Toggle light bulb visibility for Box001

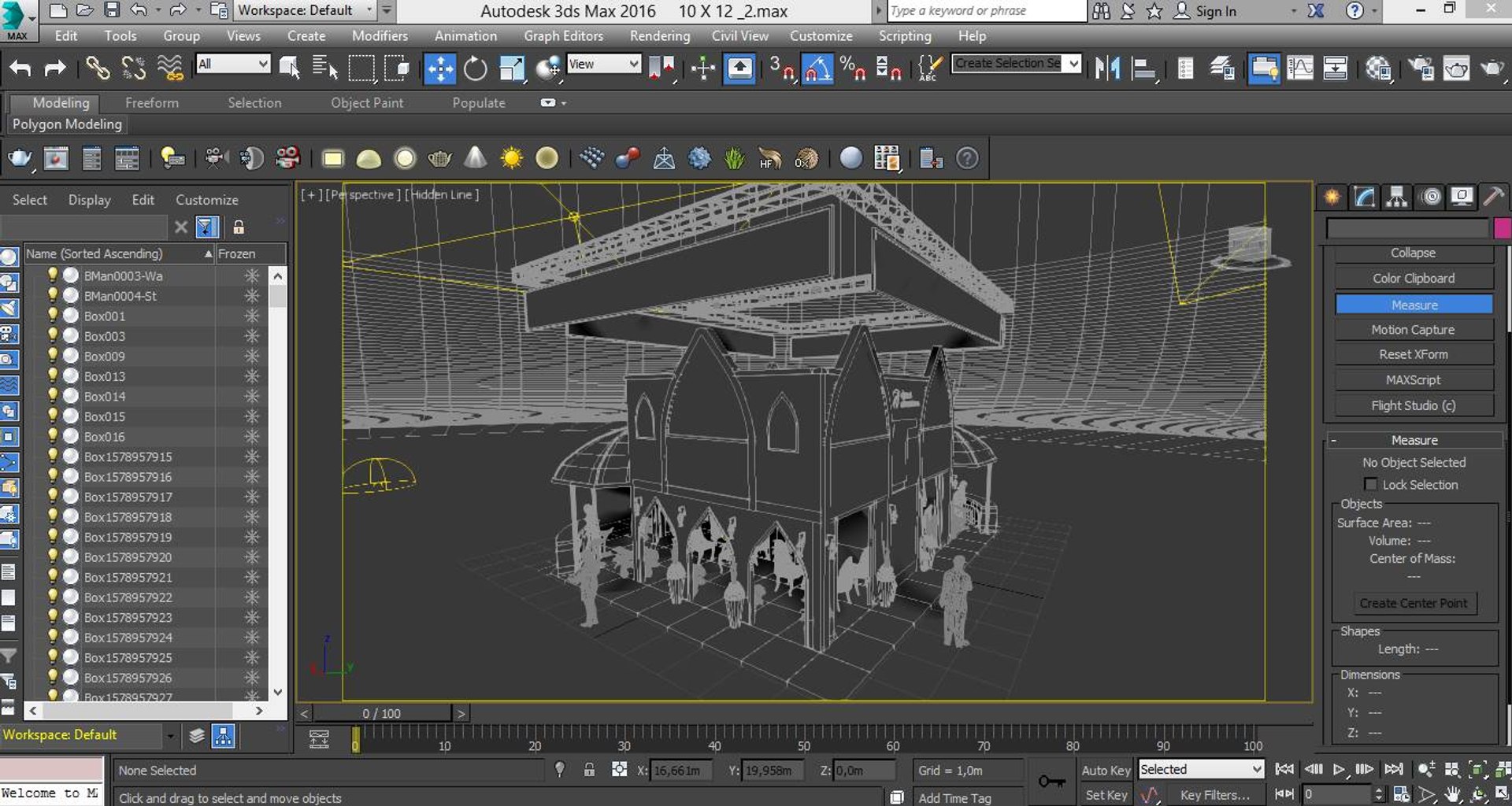53,316
